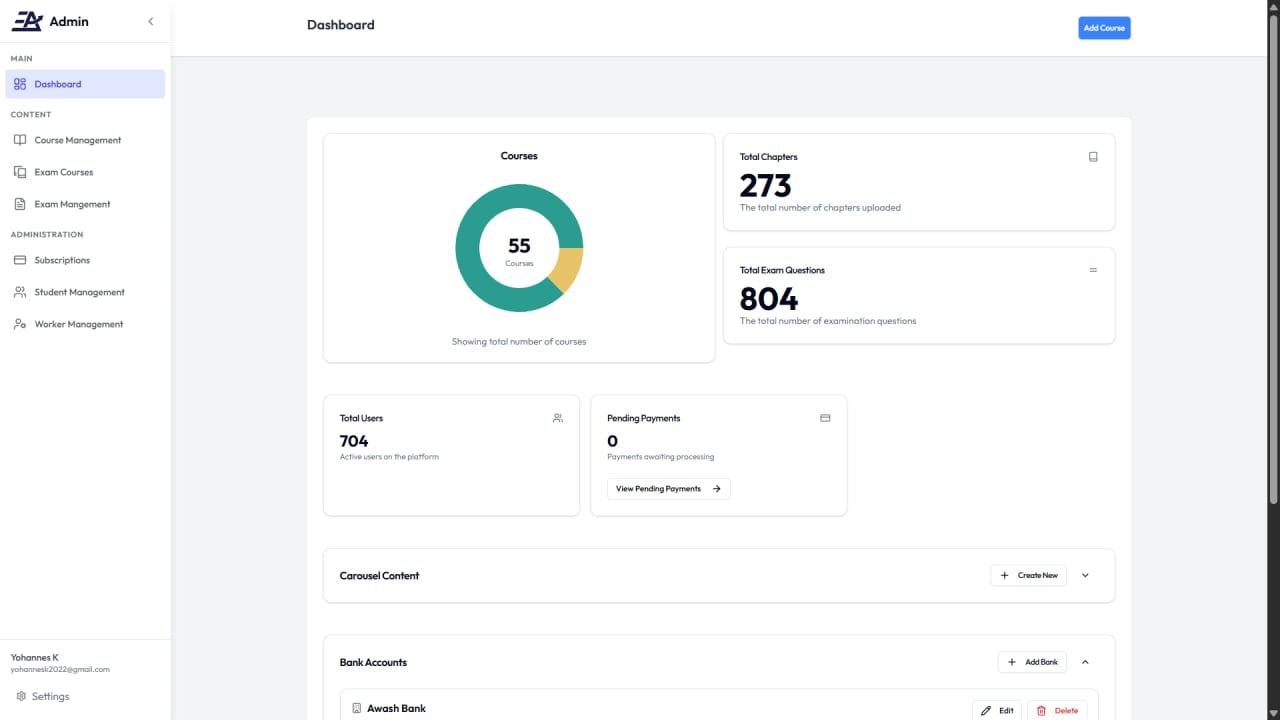This screenshot has height=720, width=1280.
Task: Open the Dashboard menu item
Action: pos(85,84)
